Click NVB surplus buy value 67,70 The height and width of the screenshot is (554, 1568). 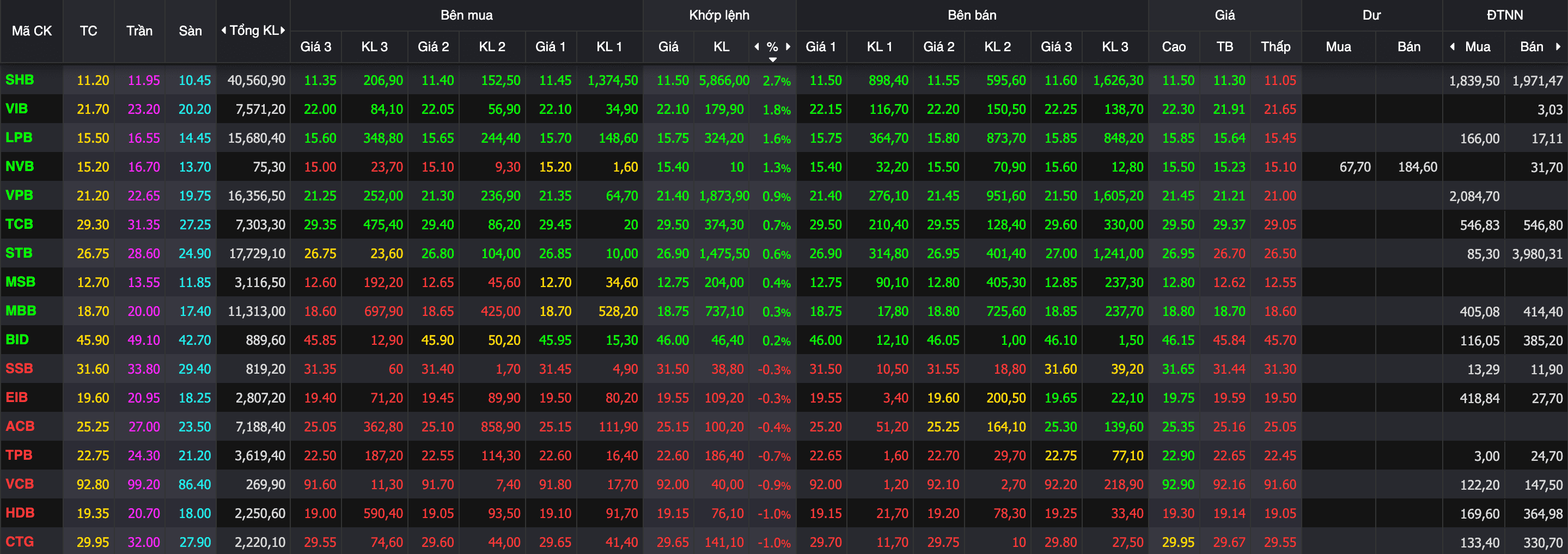(x=1355, y=167)
